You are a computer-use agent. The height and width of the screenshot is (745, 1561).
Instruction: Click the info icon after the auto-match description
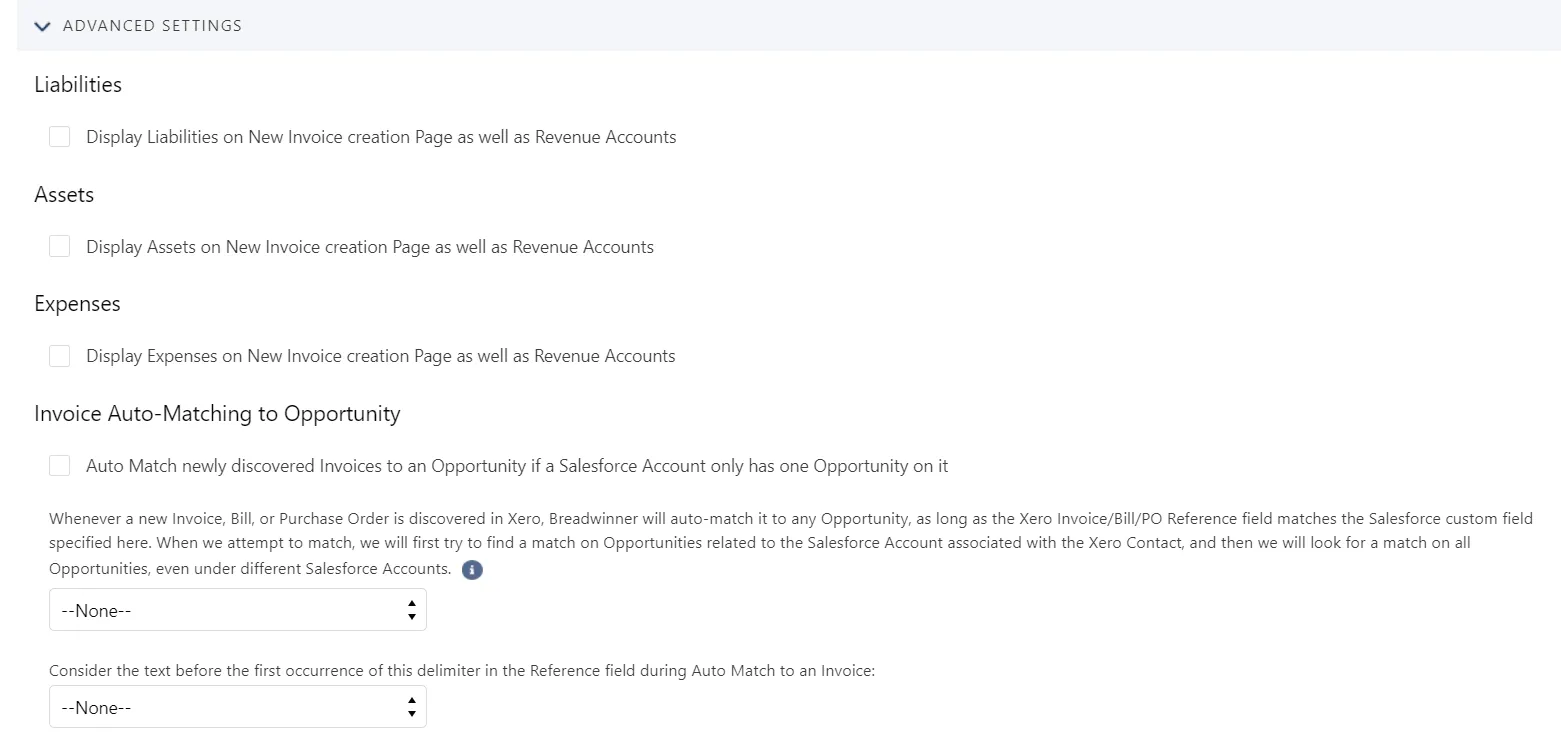pos(472,571)
